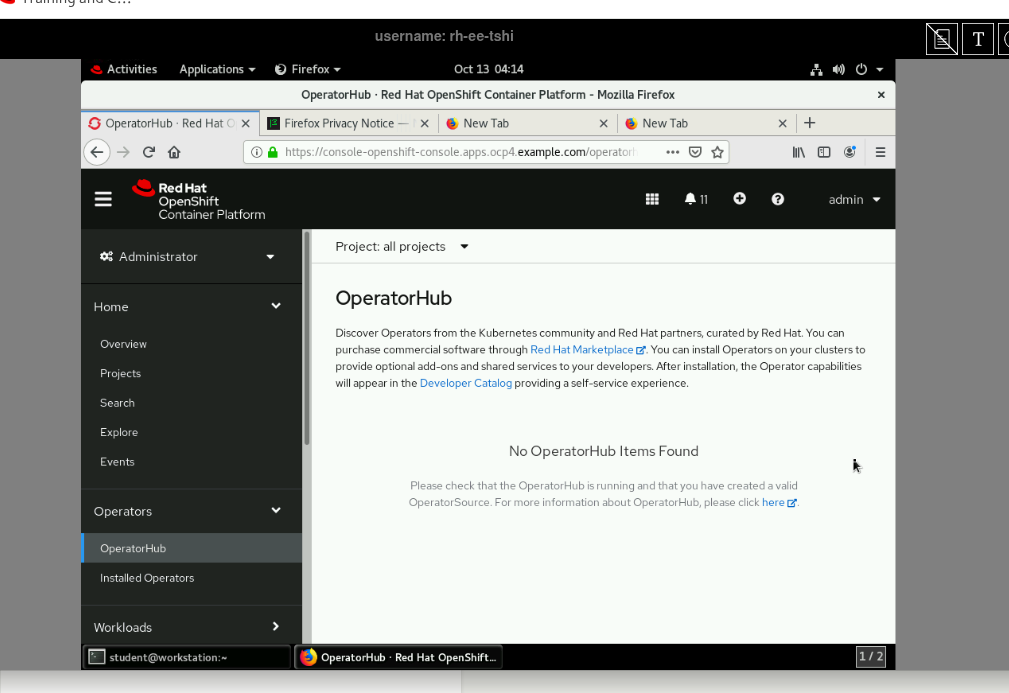Show site information icon in URL bar
The height and width of the screenshot is (693, 1009).
(x=256, y=152)
